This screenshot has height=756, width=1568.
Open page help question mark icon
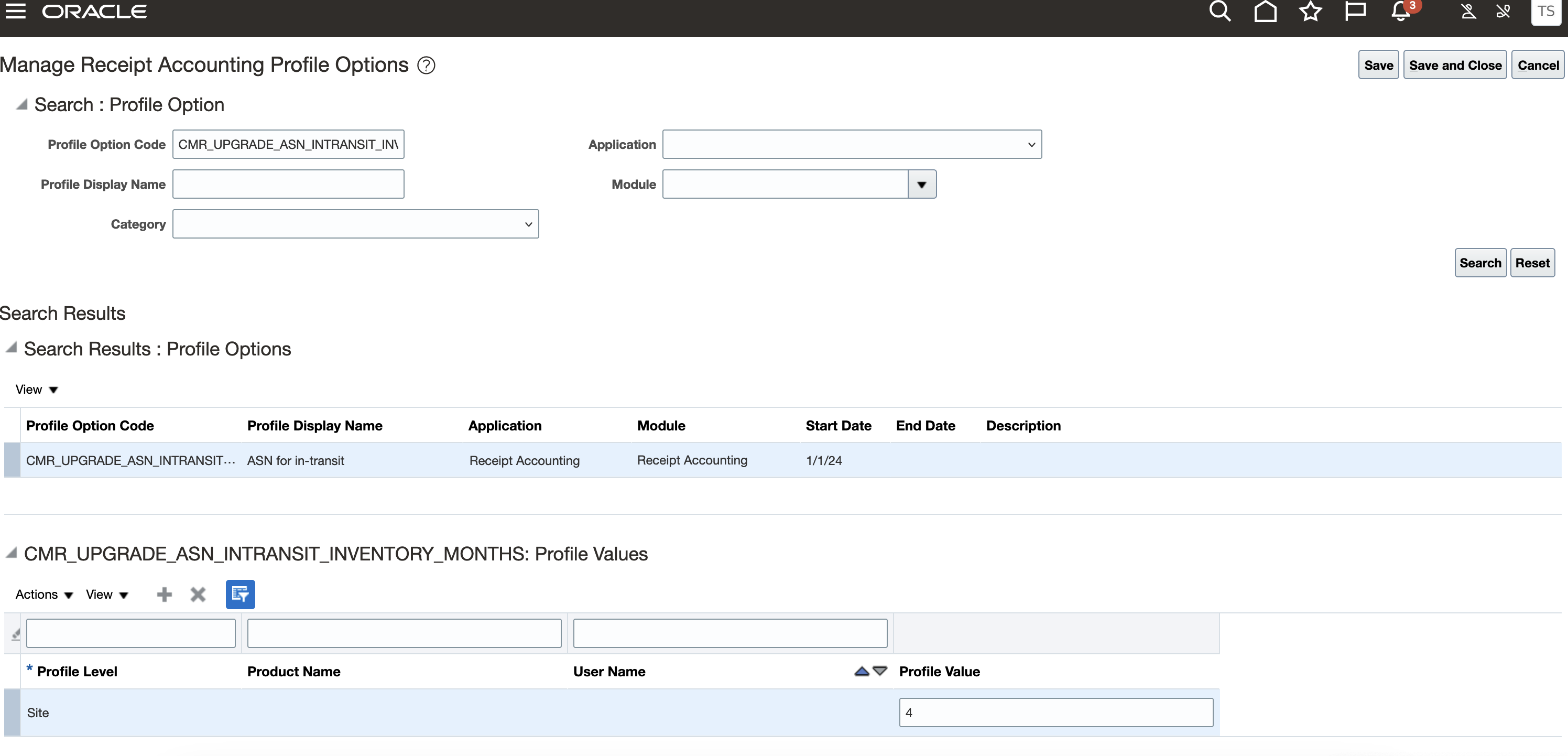click(426, 65)
